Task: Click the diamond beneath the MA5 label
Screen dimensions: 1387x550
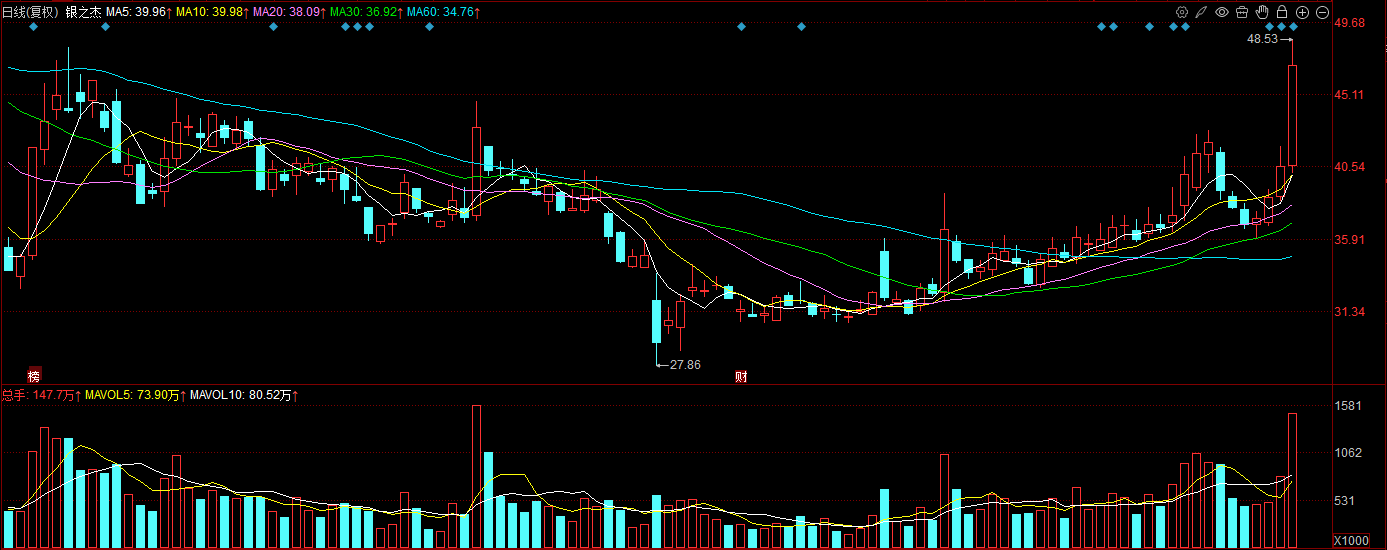Action: 105,27
